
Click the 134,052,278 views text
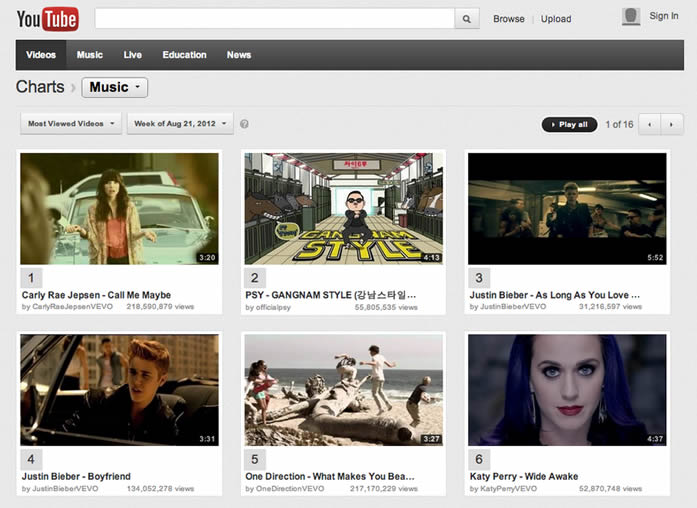point(160,488)
